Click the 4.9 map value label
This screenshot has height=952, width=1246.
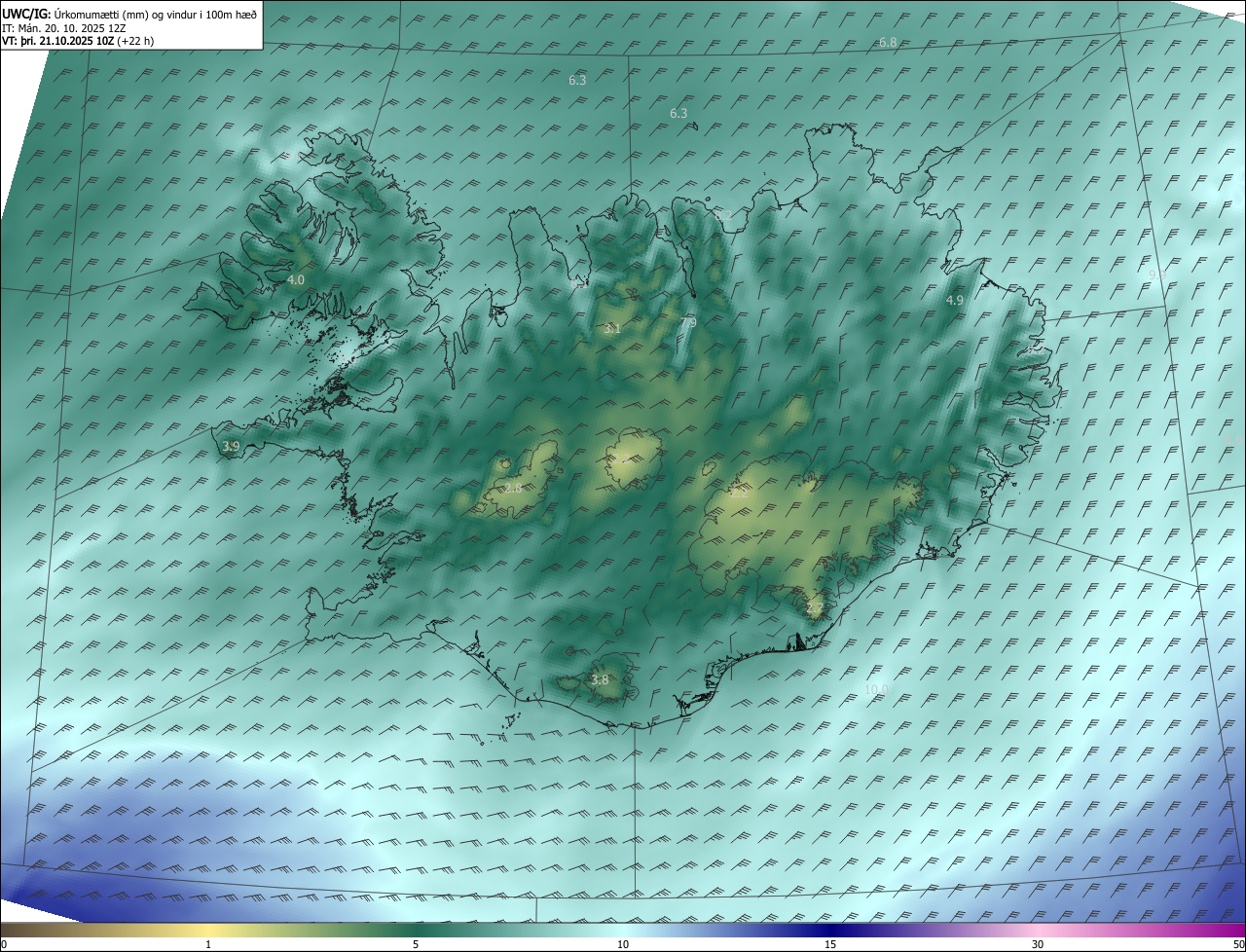click(955, 301)
